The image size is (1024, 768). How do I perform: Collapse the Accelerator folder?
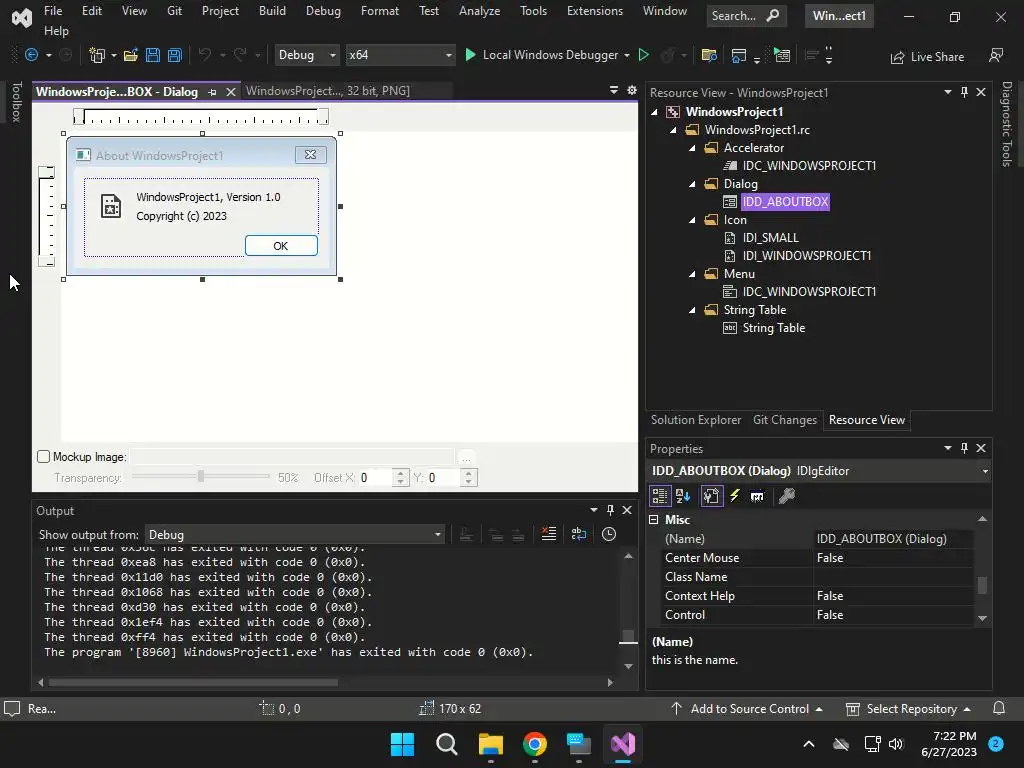coord(692,148)
